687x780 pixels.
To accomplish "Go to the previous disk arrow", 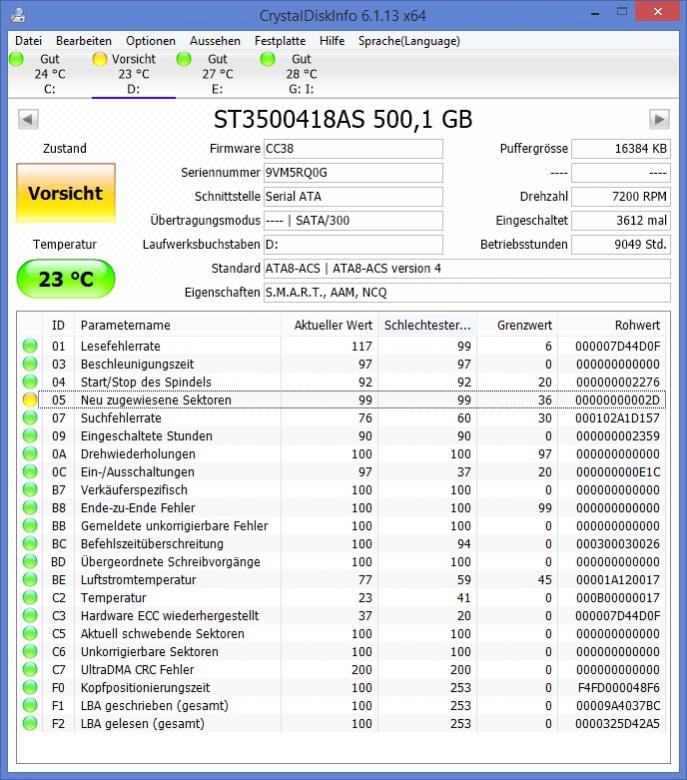I will (28, 119).
